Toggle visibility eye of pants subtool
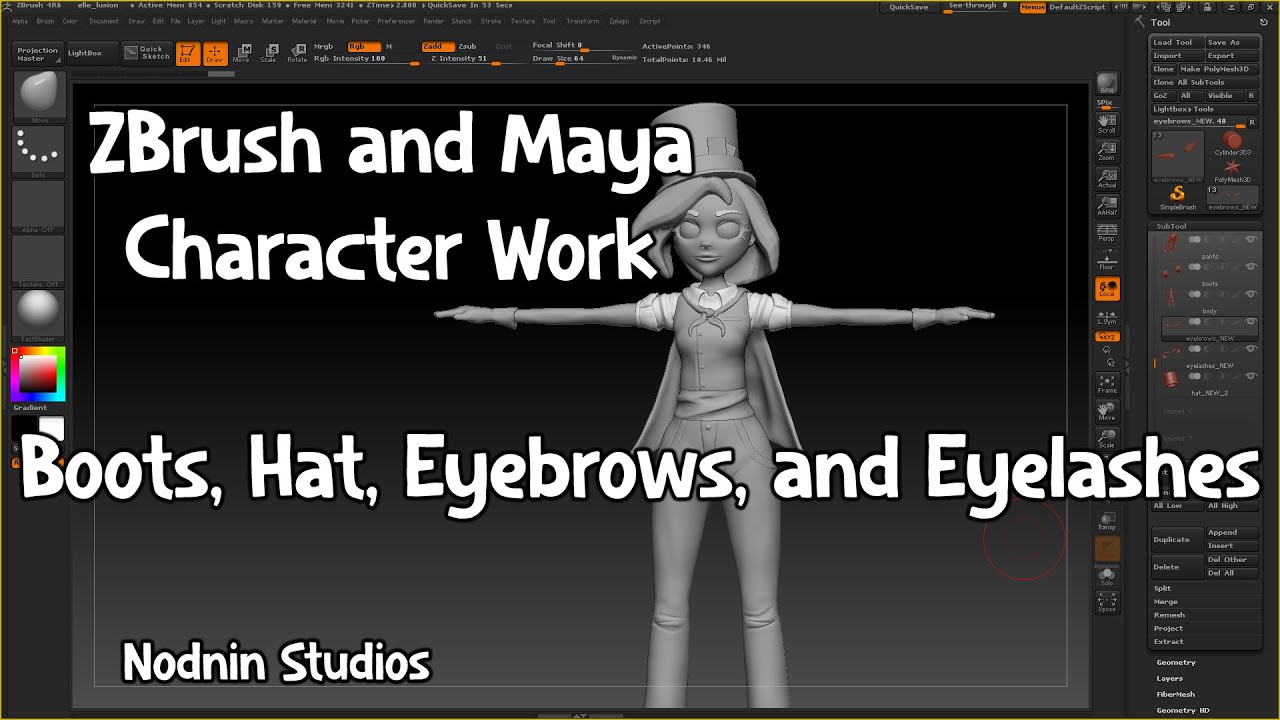 [1250, 240]
